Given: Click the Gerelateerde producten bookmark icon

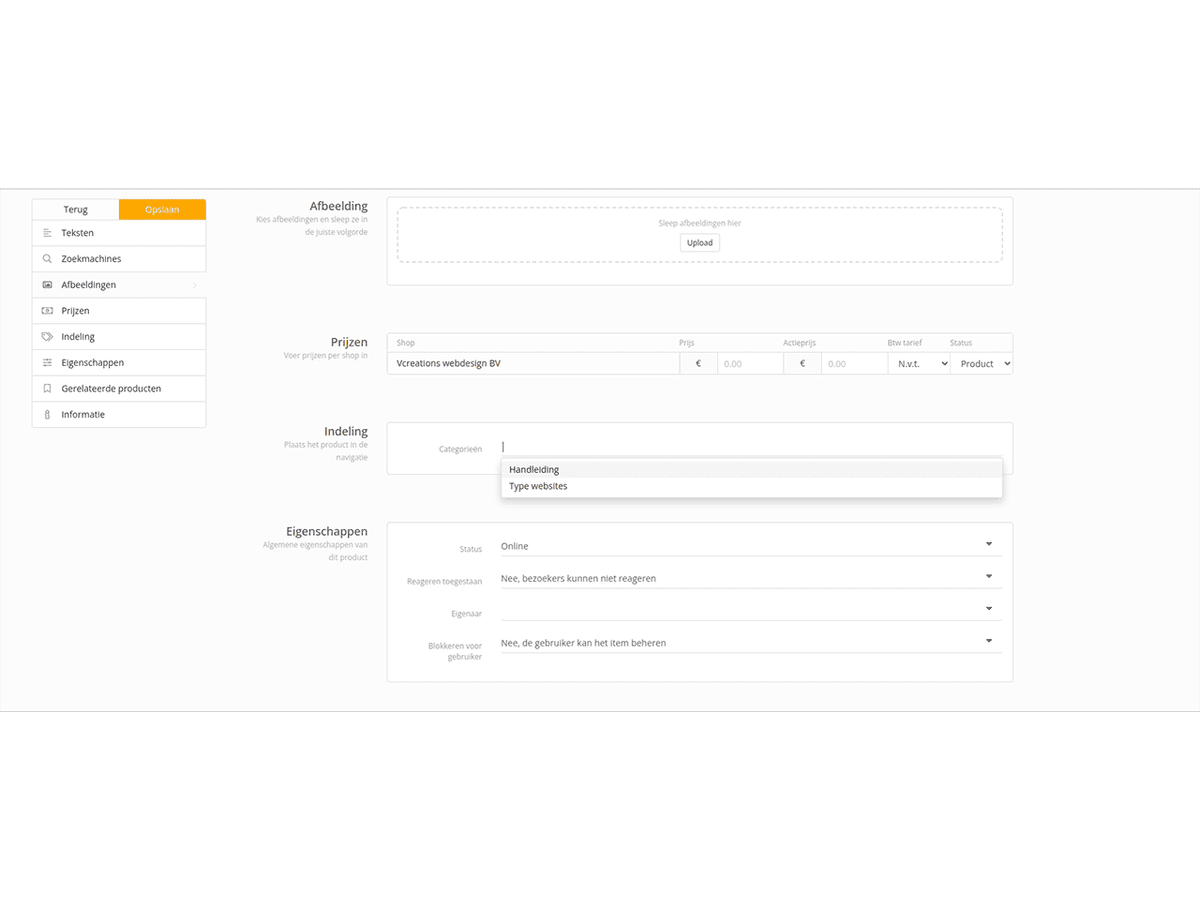Looking at the screenshot, I should coord(47,389).
